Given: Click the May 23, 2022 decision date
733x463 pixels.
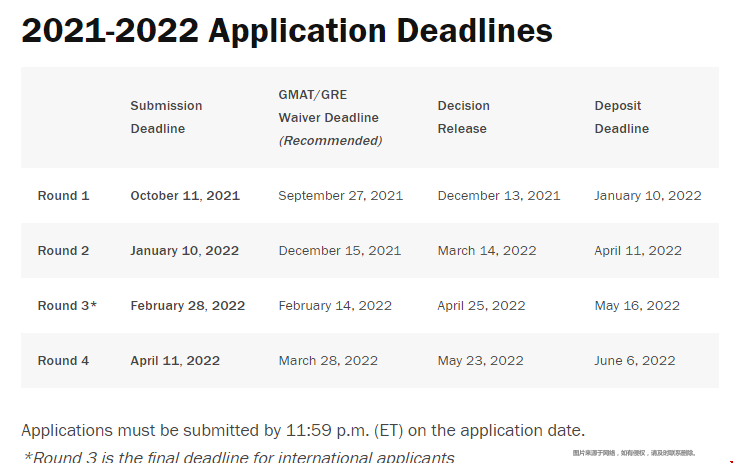Looking at the screenshot, I should pos(481,361).
